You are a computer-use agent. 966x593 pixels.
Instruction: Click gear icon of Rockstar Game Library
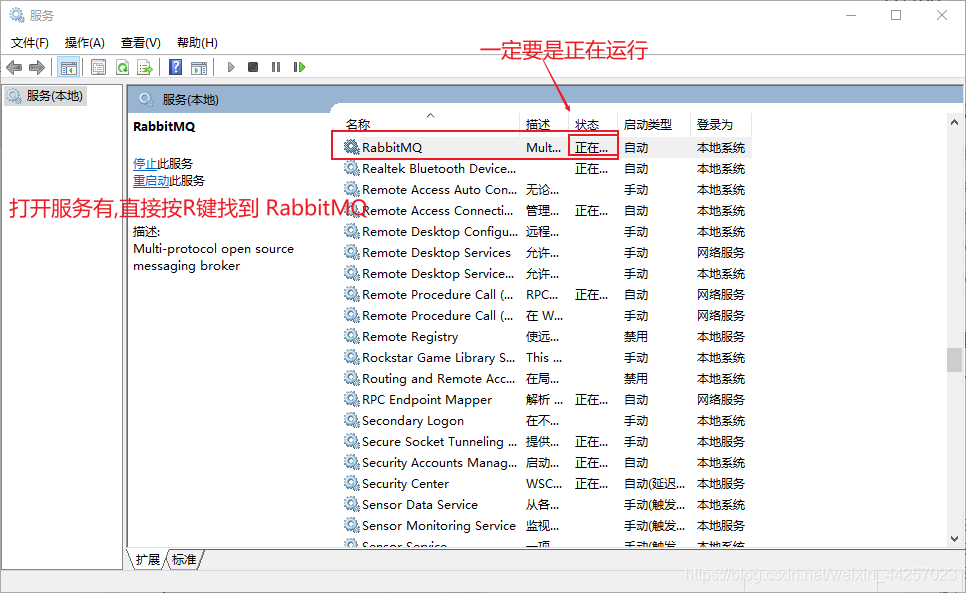tap(351, 357)
